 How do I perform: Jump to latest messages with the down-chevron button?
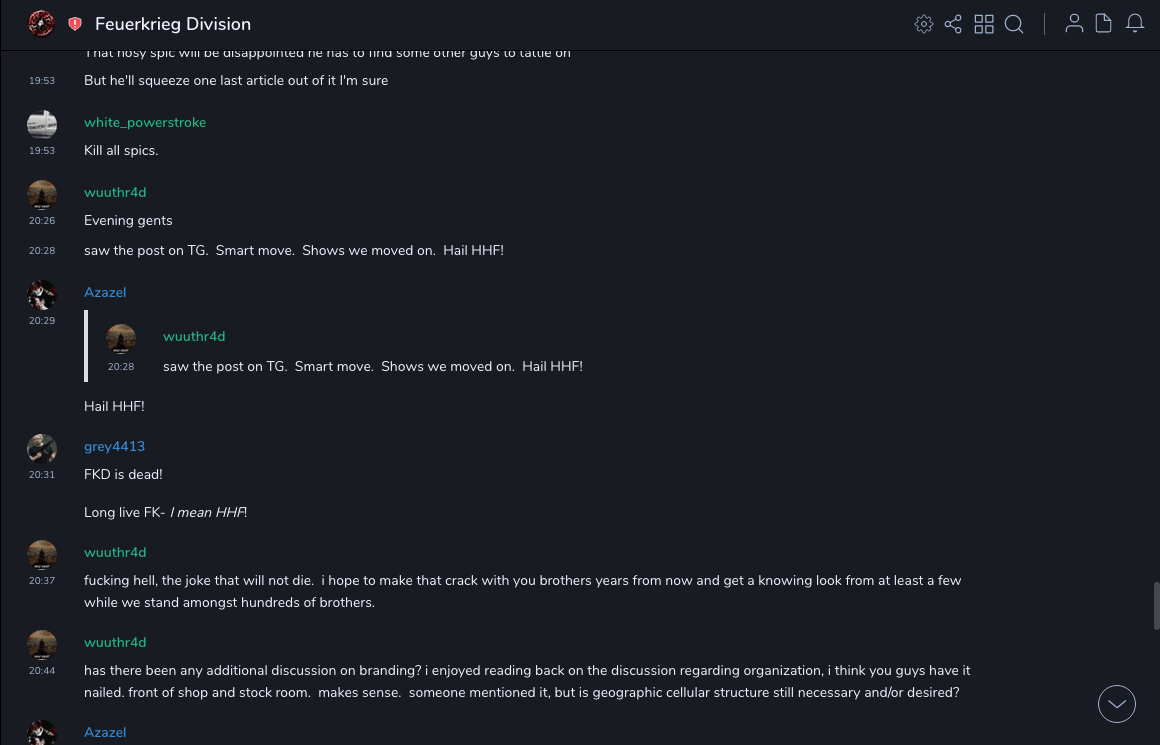(x=1117, y=704)
